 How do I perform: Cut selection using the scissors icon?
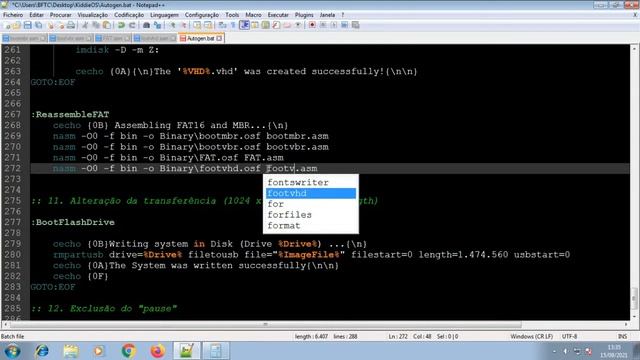click(x=85, y=25)
